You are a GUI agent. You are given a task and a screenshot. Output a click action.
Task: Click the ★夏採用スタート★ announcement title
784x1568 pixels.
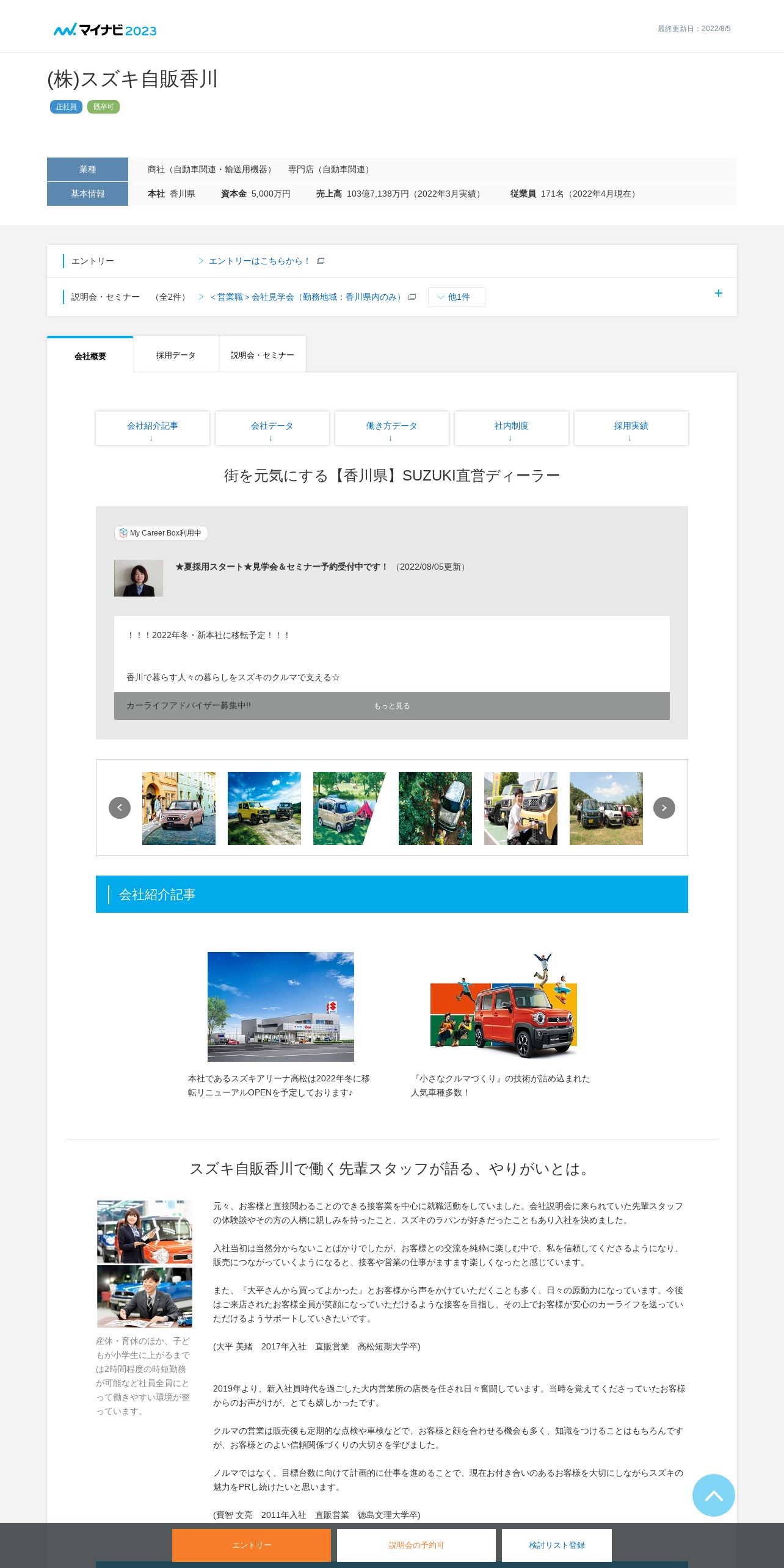[x=282, y=567]
